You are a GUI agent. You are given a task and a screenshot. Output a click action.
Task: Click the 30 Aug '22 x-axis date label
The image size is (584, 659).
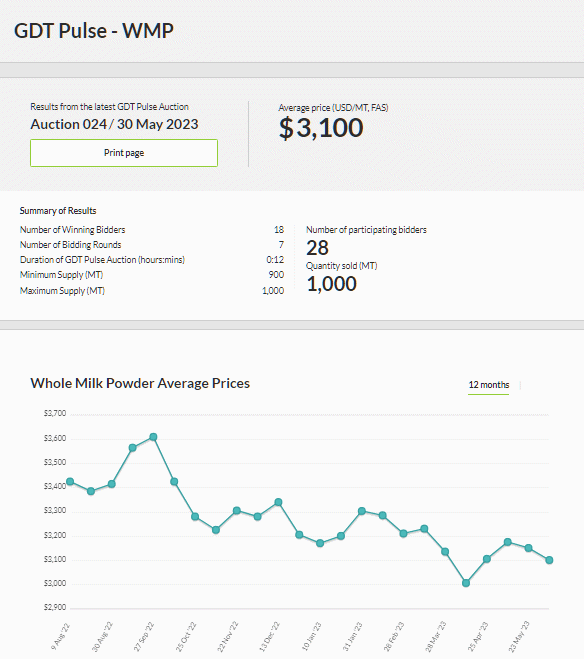click(x=102, y=637)
